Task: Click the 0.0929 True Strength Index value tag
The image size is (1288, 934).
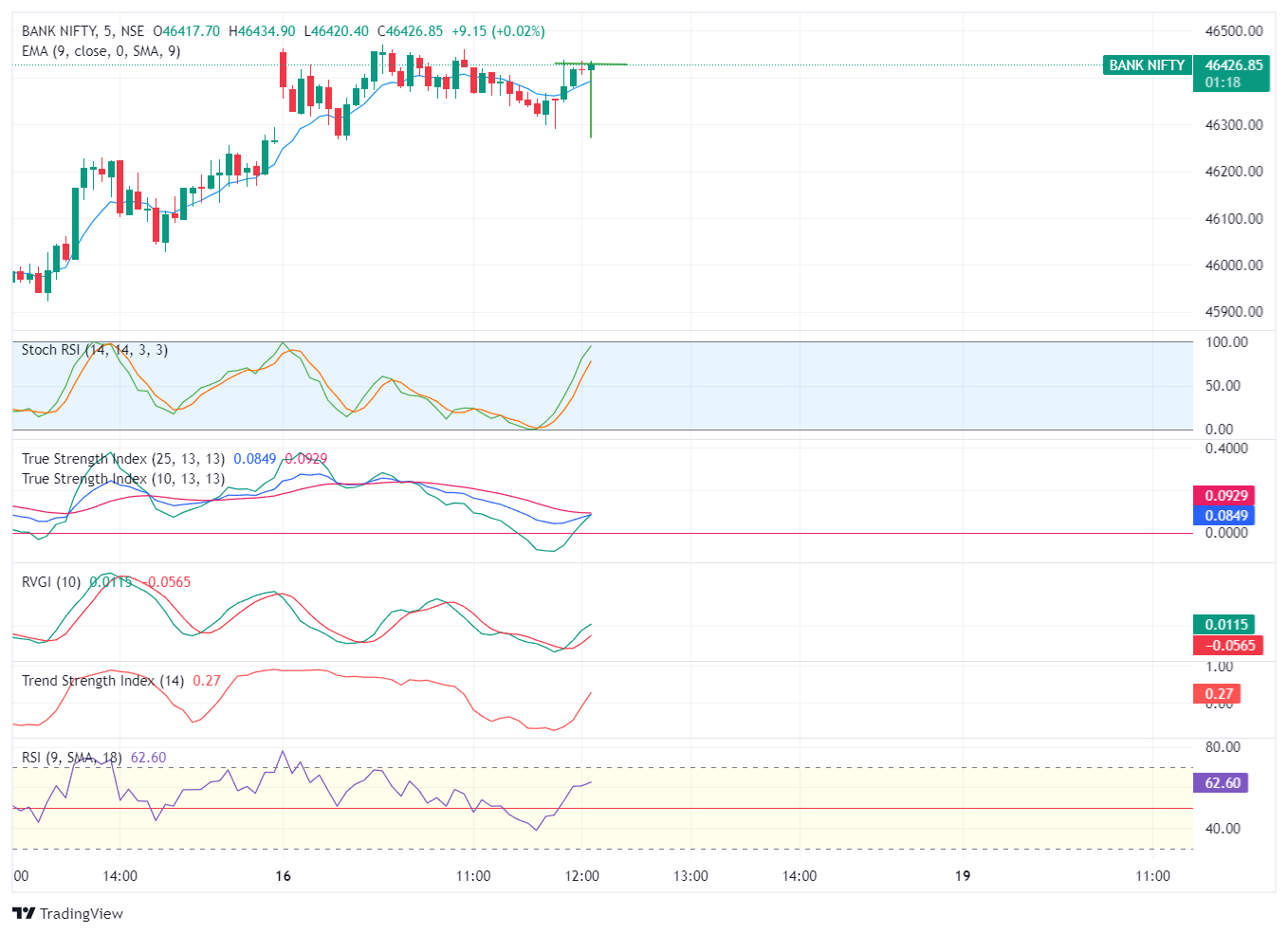Action: (x=1224, y=496)
